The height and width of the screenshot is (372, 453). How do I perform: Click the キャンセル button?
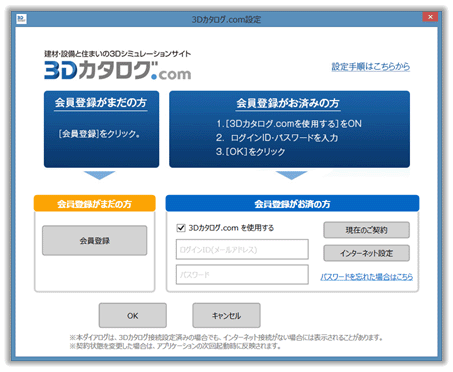point(226,315)
